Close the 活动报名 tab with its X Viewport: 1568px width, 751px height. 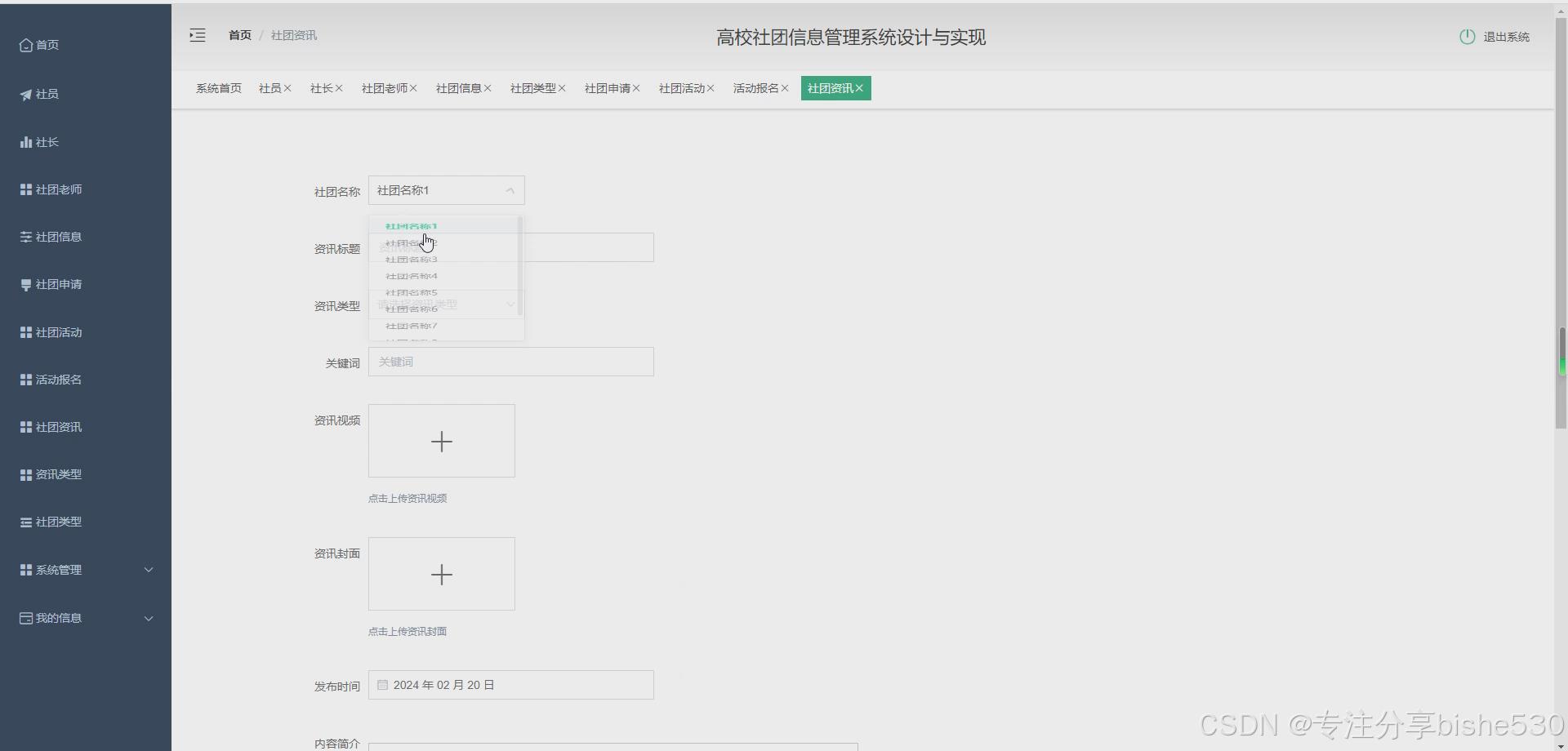tap(785, 88)
